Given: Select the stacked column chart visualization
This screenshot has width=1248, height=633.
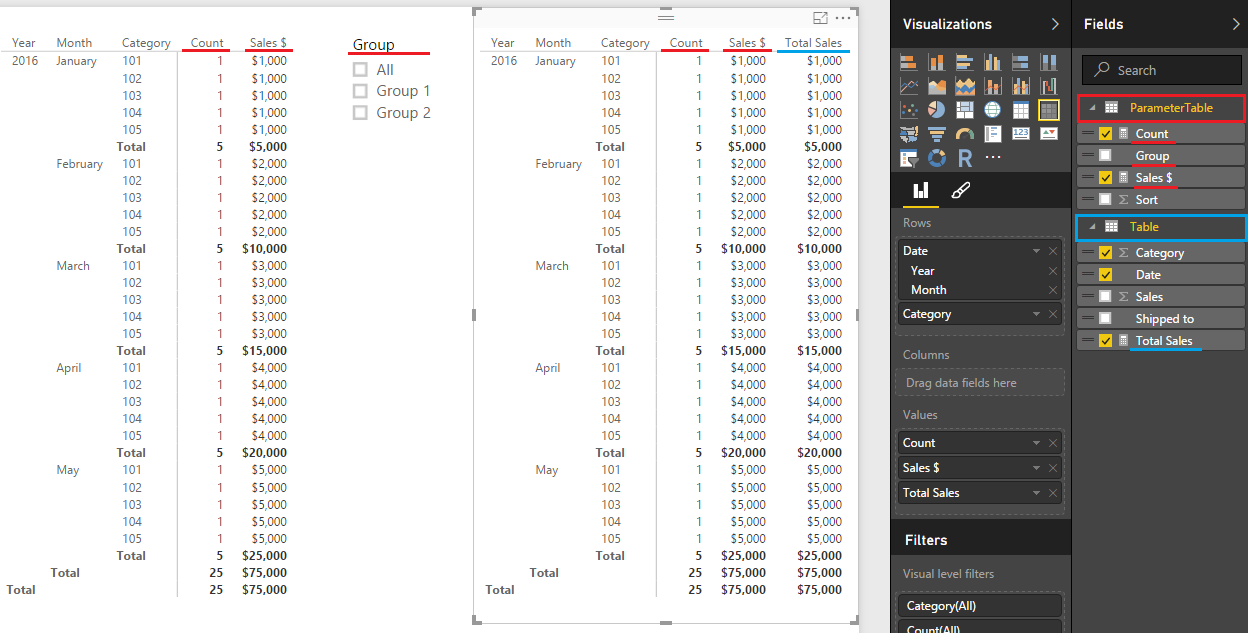Looking at the screenshot, I should click(x=937, y=63).
